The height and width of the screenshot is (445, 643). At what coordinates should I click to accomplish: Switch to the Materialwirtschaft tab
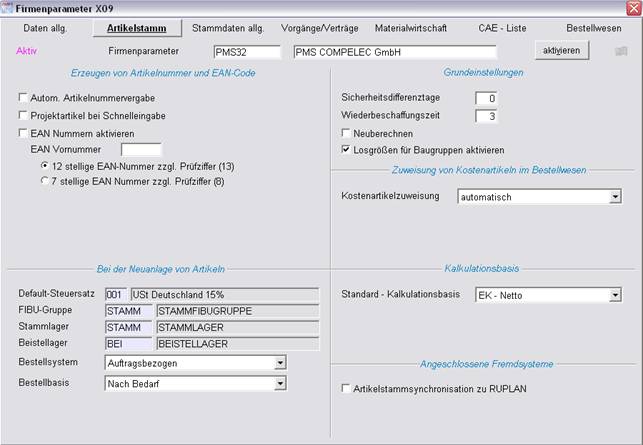411,28
